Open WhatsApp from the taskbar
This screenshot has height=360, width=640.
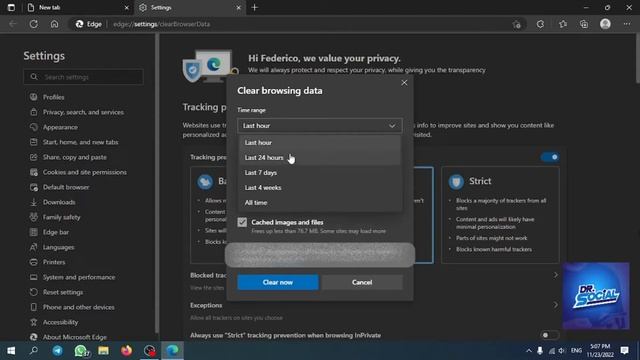tap(80, 351)
